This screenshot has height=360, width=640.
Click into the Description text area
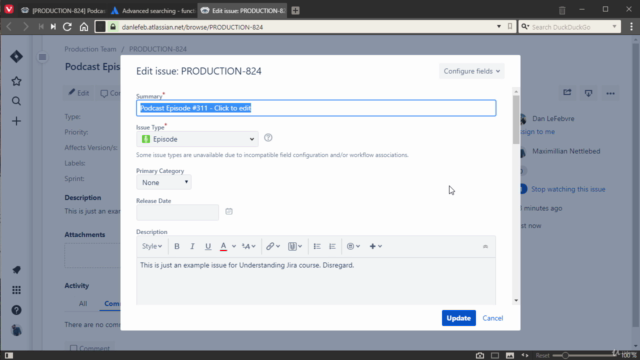[x=316, y=281]
